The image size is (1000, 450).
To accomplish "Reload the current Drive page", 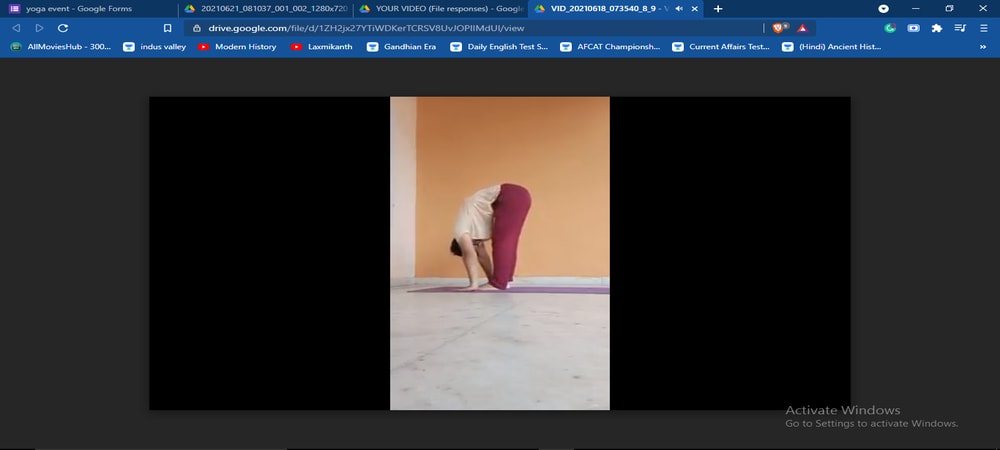I will pos(63,28).
